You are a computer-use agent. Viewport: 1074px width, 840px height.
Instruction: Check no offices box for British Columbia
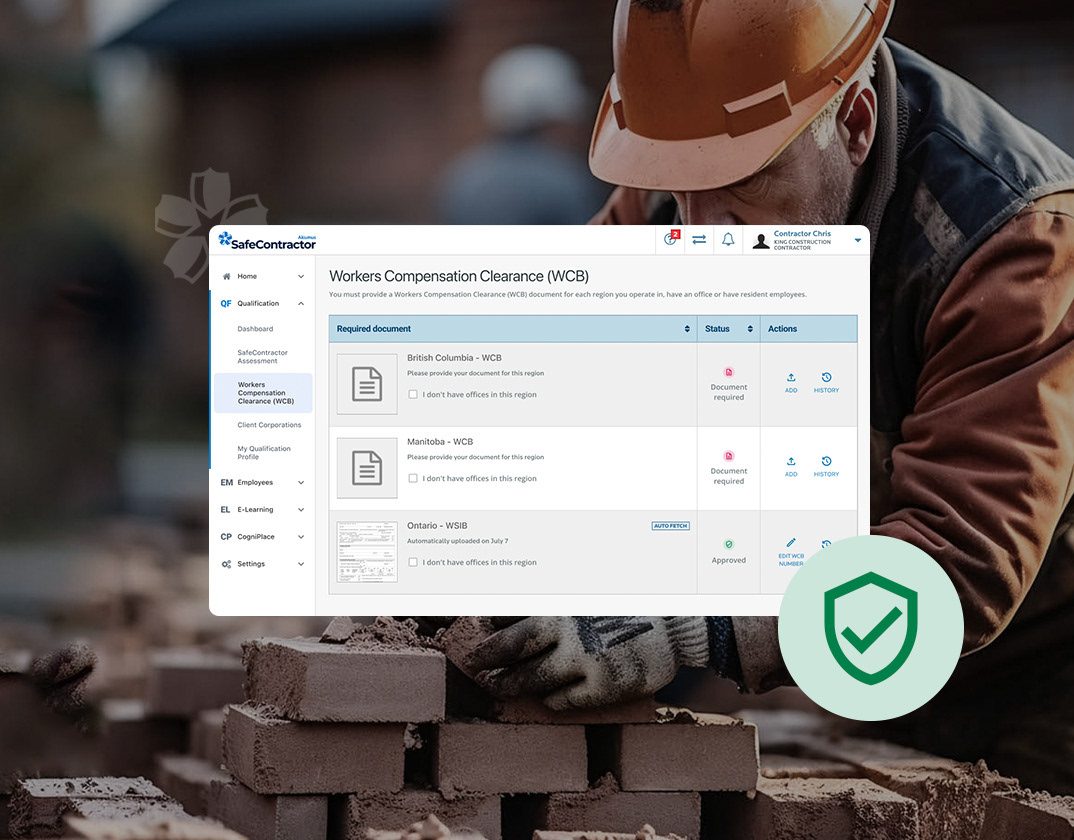[x=413, y=395]
